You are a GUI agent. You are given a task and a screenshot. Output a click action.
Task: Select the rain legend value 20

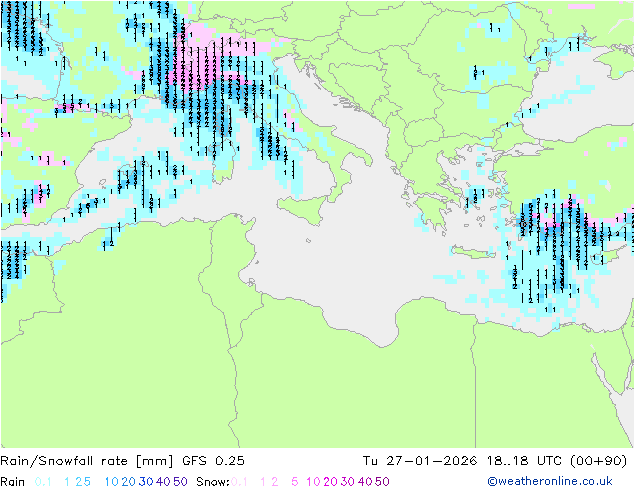pos(129,482)
